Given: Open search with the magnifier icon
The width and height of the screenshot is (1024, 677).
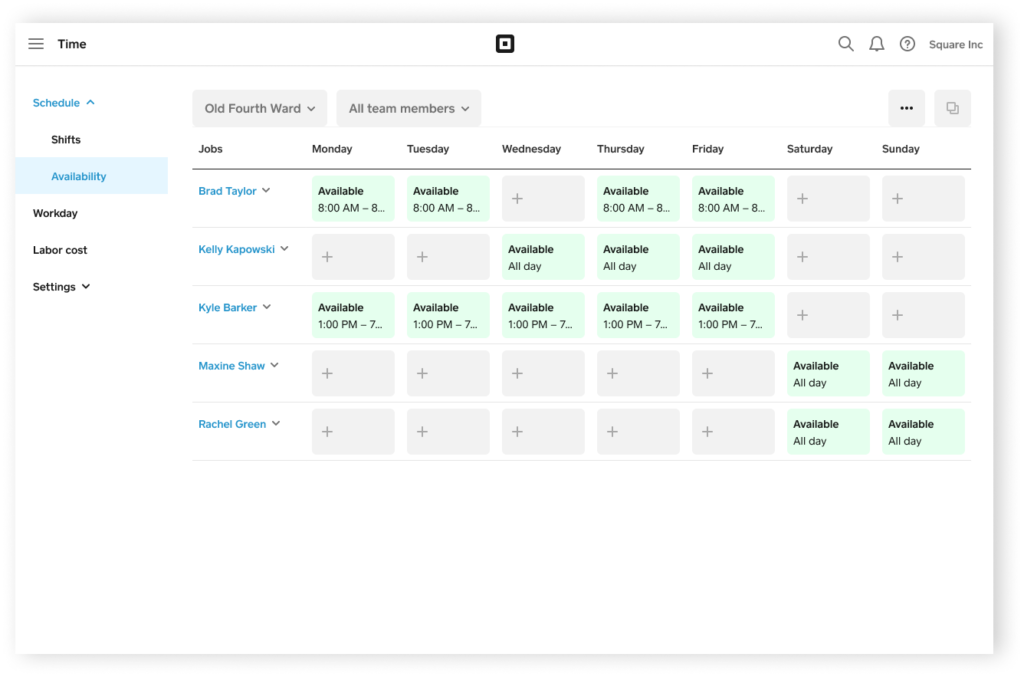Looking at the screenshot, I should (845, 44).
